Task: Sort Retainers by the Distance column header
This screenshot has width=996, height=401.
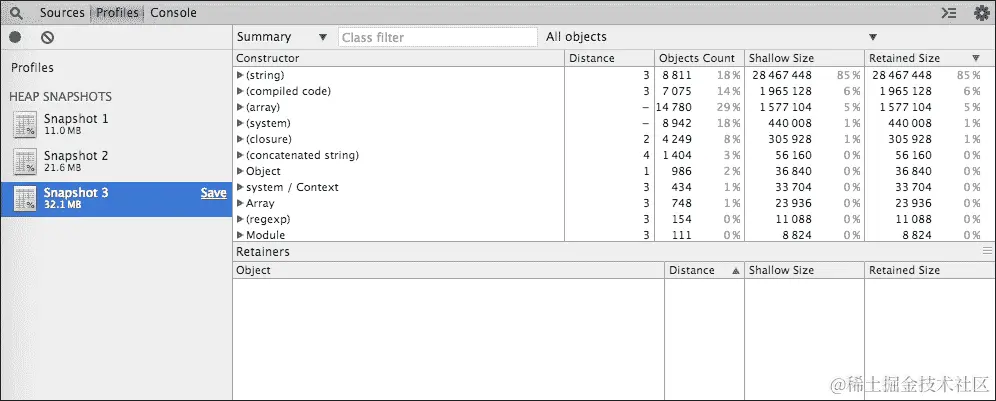Action: [704, 270]
